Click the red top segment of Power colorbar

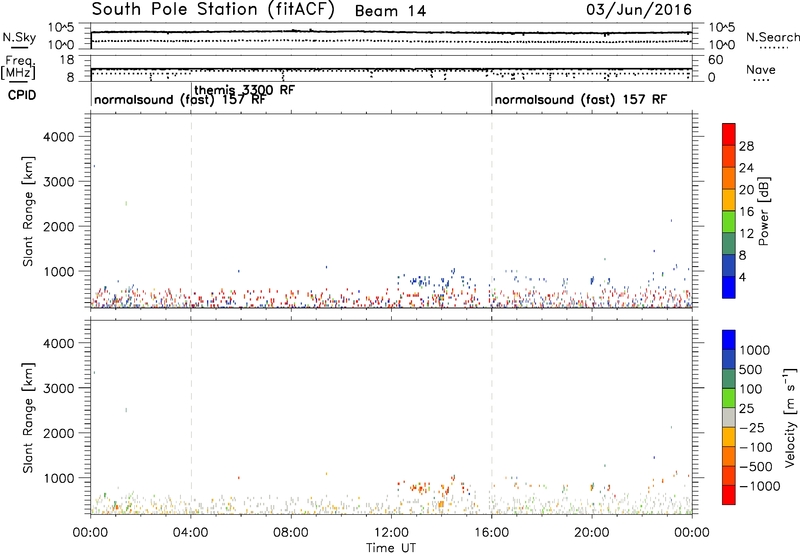(x=729, y=134)
